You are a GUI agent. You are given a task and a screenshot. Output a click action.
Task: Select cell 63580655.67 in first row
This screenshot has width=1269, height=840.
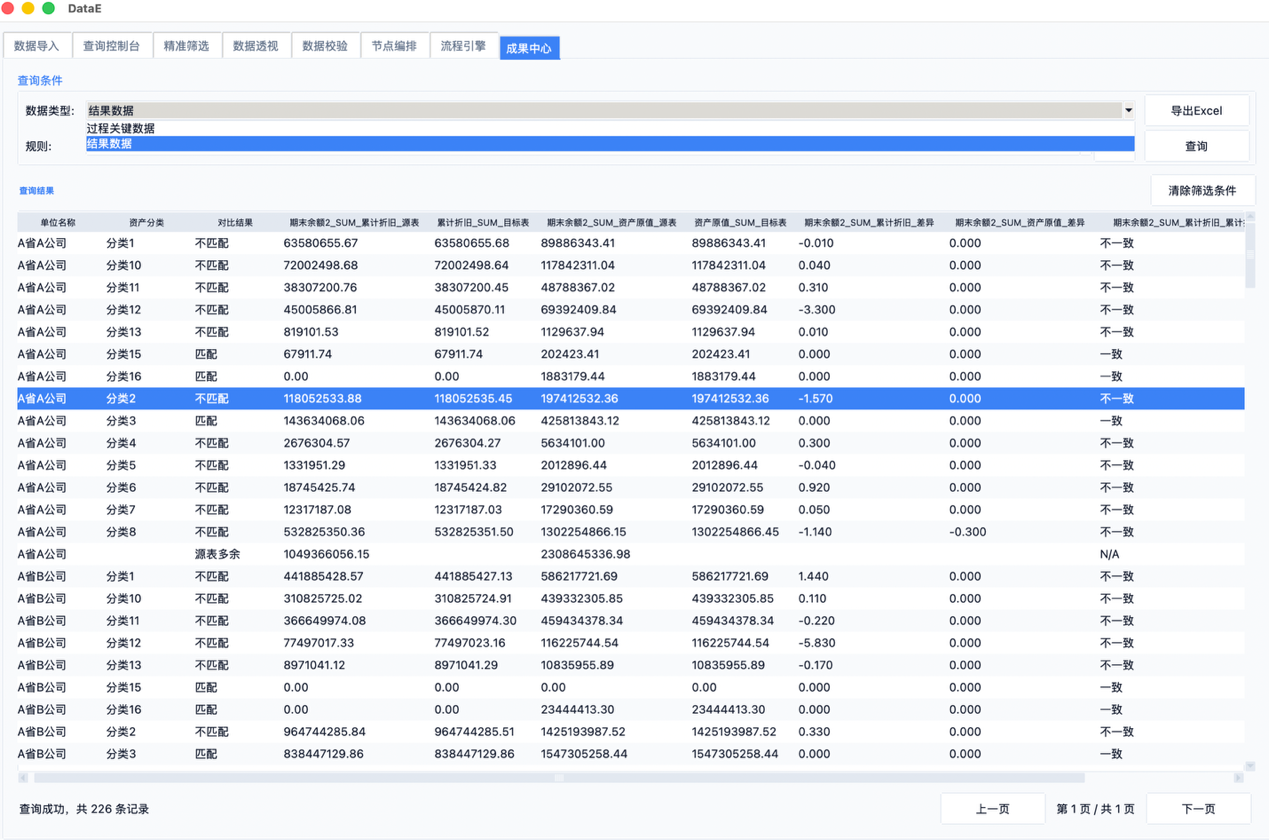320,243
